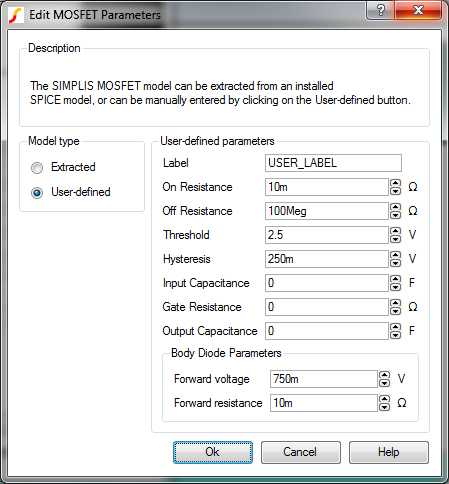Decrease Output Capacitance with down stepper arrow
The image size is (449, 484).
tap(395, 335)
